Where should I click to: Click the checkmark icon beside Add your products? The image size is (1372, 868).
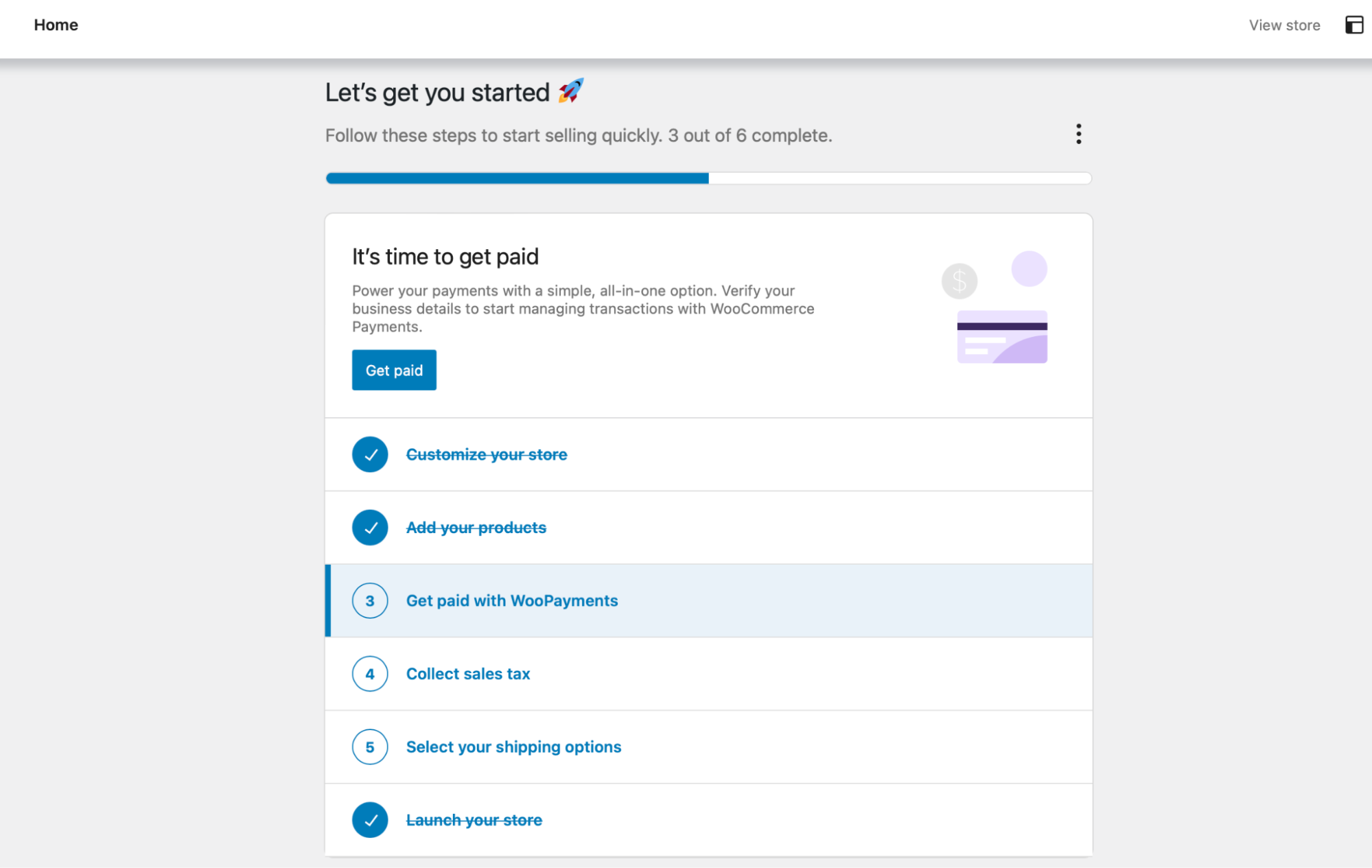coord(370,528)
